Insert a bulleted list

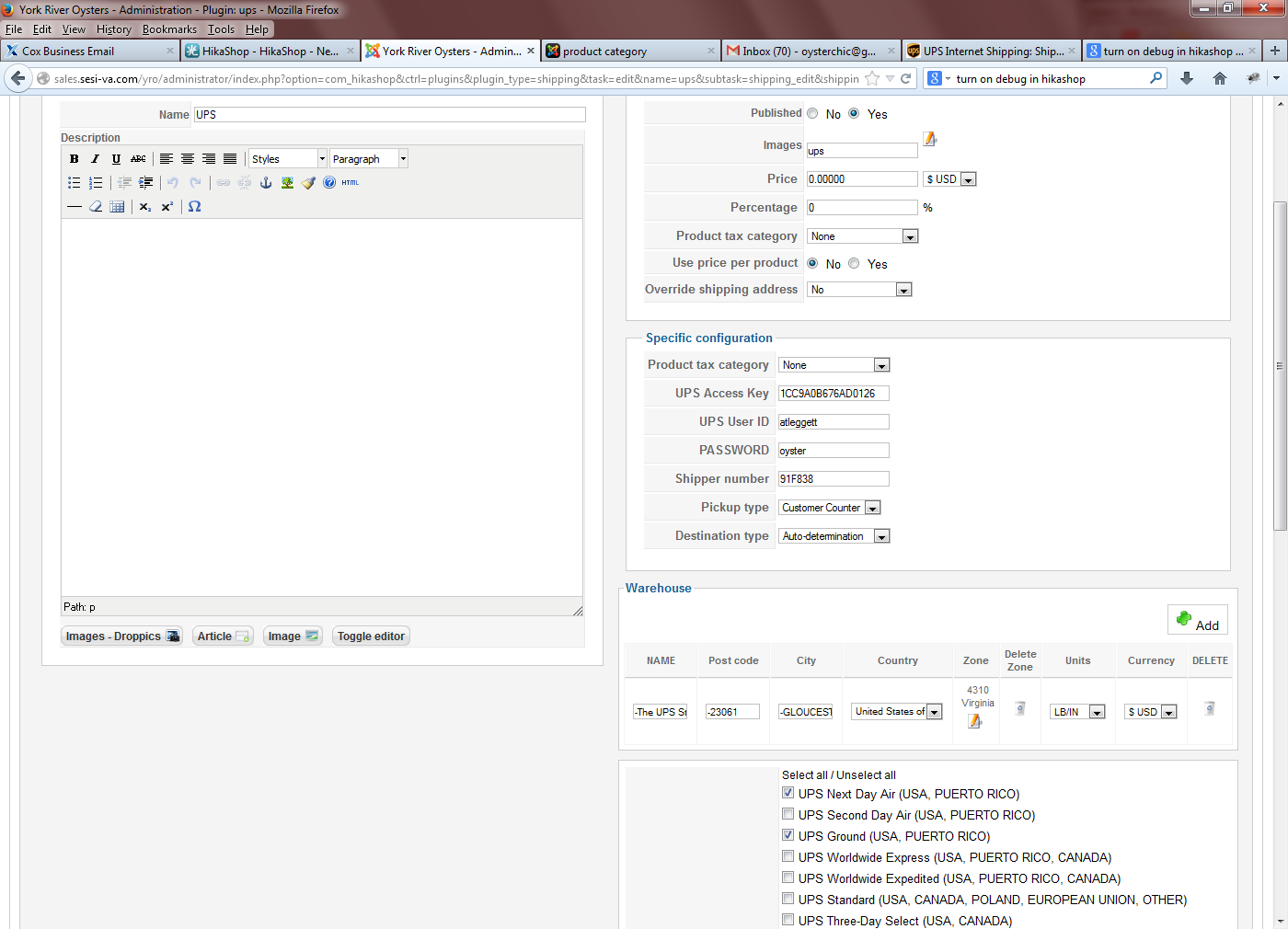click(x=75, y=183)
